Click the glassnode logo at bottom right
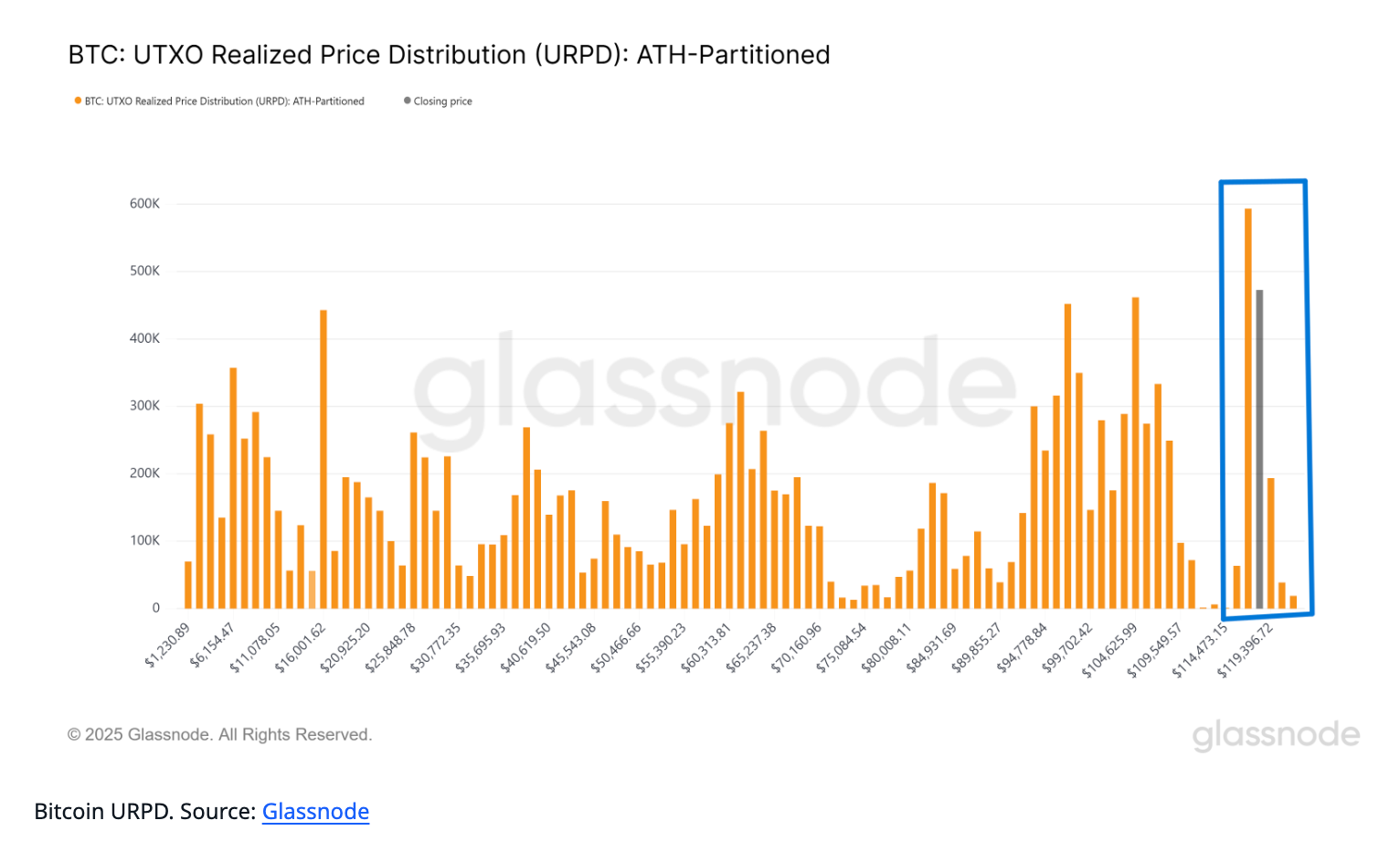This screenshot has width=1400, height=863. click(x=1276, y=735)
